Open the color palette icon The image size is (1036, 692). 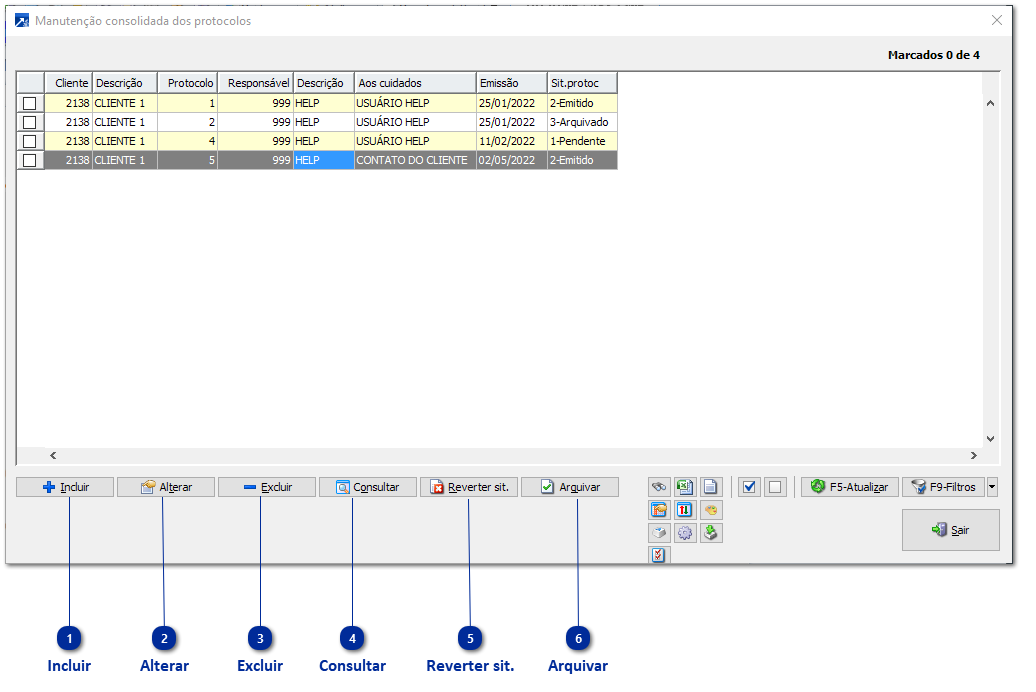click(x=710, y=510)
